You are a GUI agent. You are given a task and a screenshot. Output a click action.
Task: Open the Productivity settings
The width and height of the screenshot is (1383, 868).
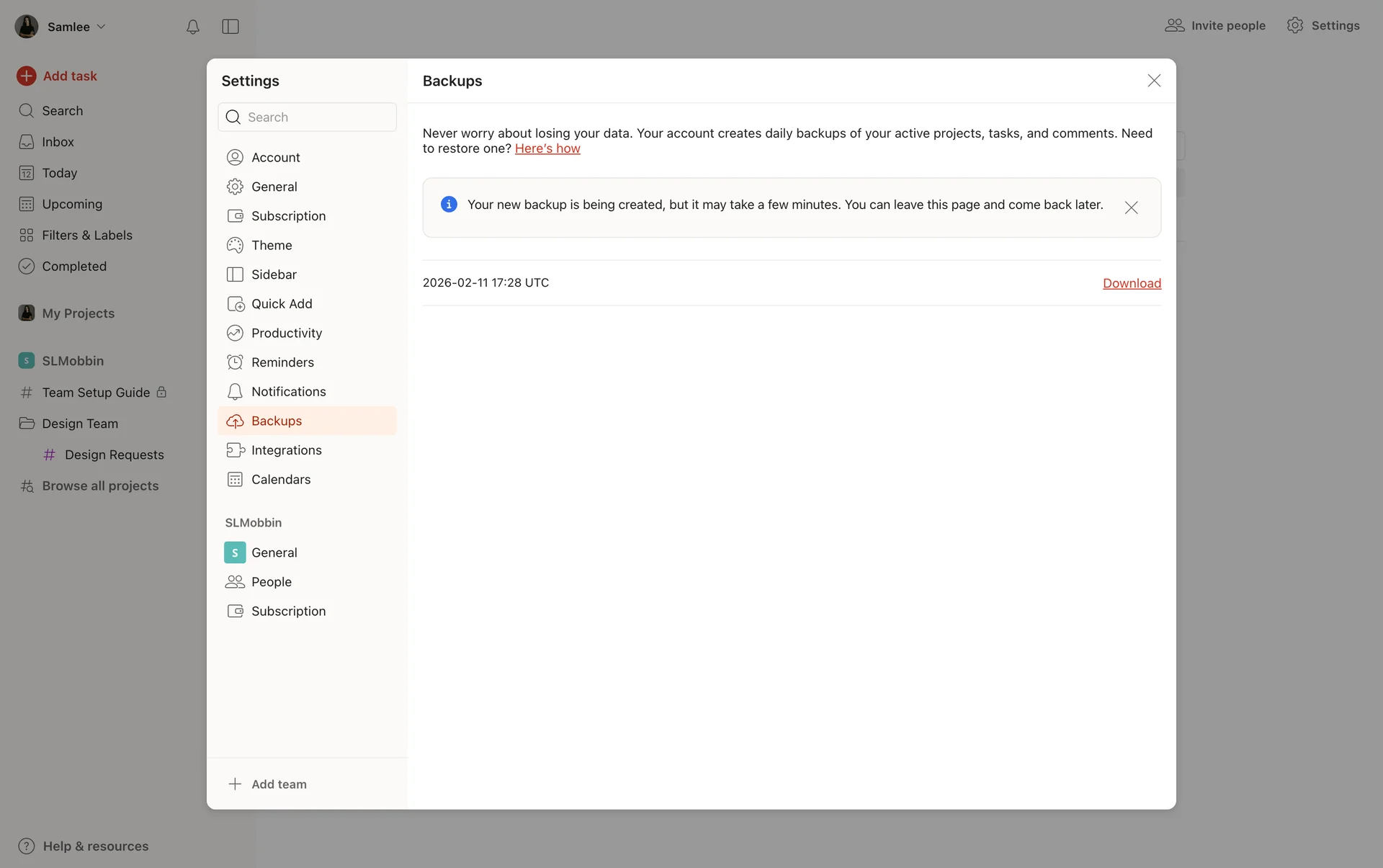[286, 333]
